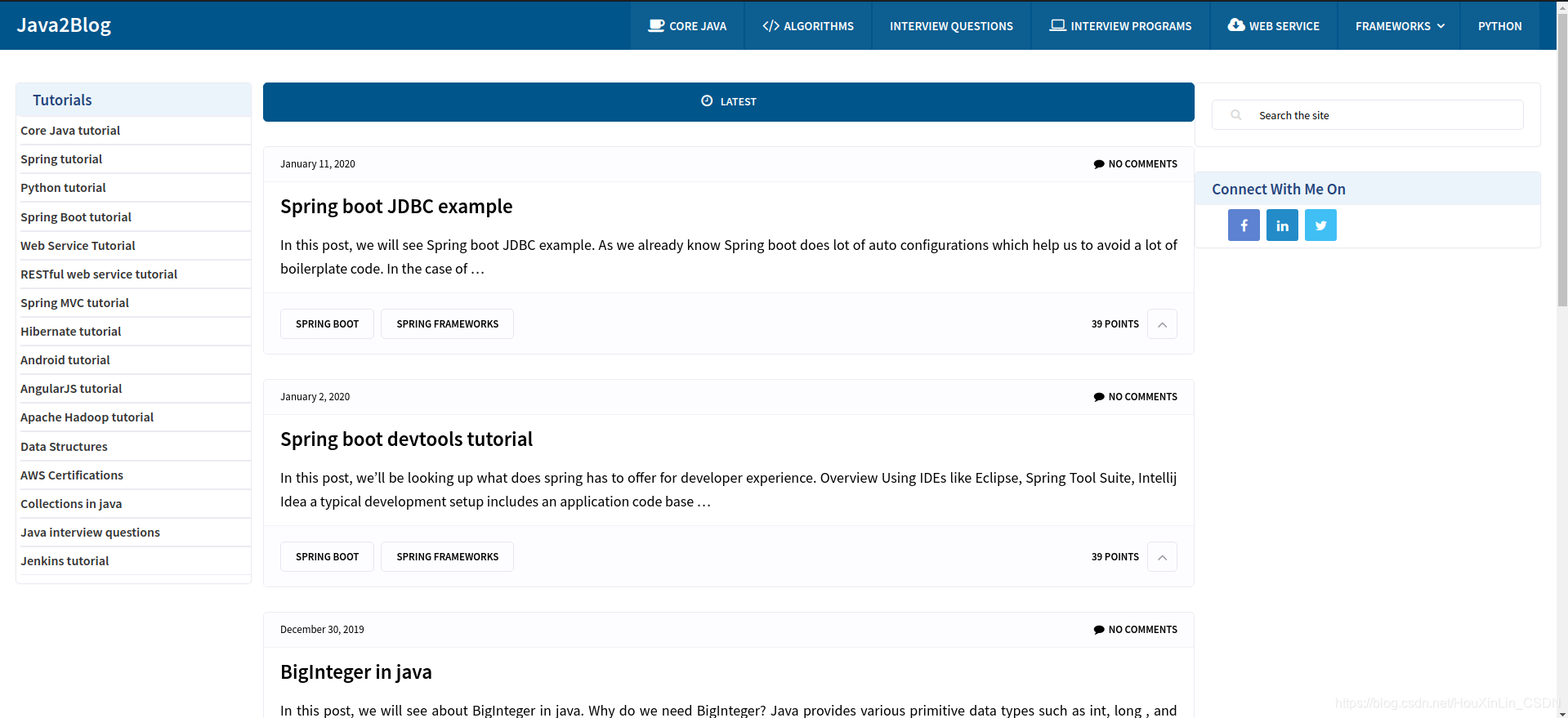Open Interview Questions menu item
1568x718 pixels.
tap(951, 26)
